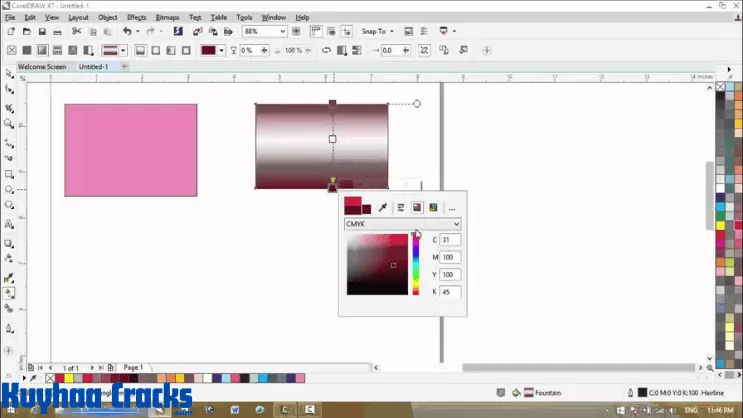Viewport: 743px width, 418px height.
Task: Click the eyedropper in color popup
Action: 383,208
